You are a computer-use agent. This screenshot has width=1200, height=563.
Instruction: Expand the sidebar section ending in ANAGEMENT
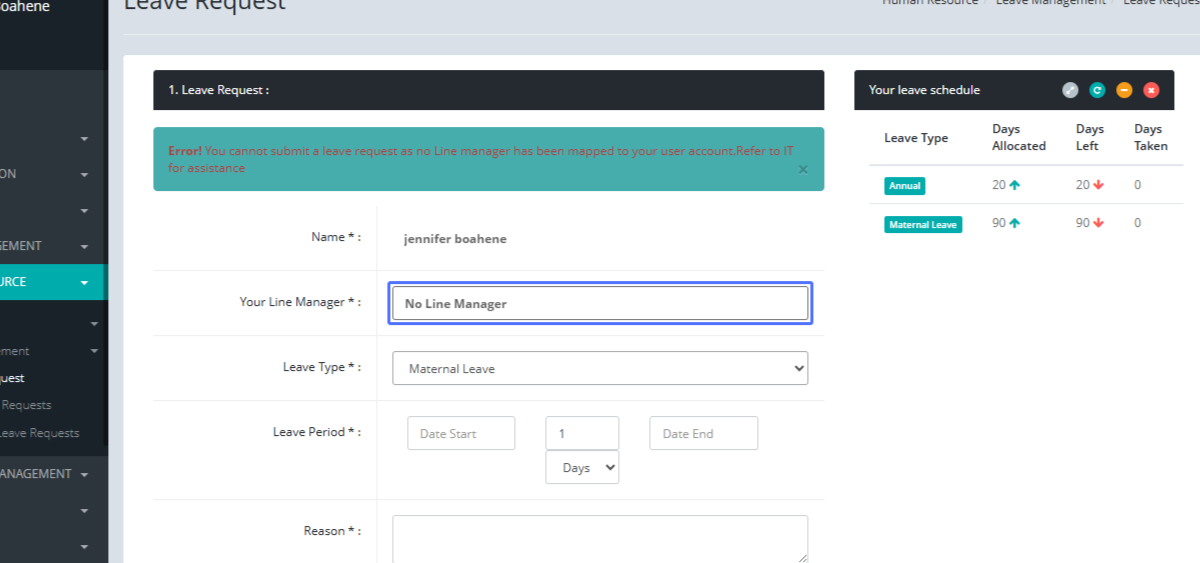click(x=84, y=474)
